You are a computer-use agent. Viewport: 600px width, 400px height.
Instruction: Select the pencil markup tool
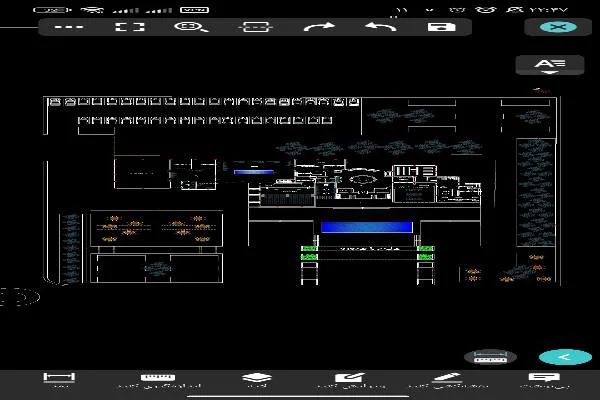tap(447, 381)
